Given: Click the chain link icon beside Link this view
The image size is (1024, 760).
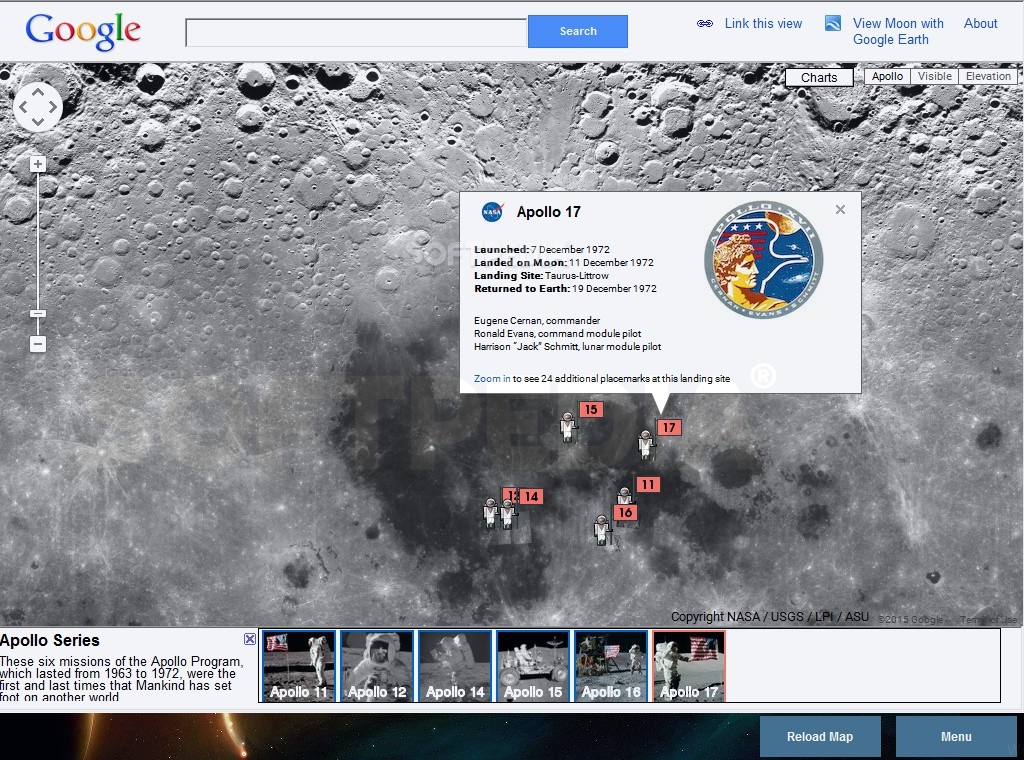Looking at the screenshot, I should pos(705,24).
